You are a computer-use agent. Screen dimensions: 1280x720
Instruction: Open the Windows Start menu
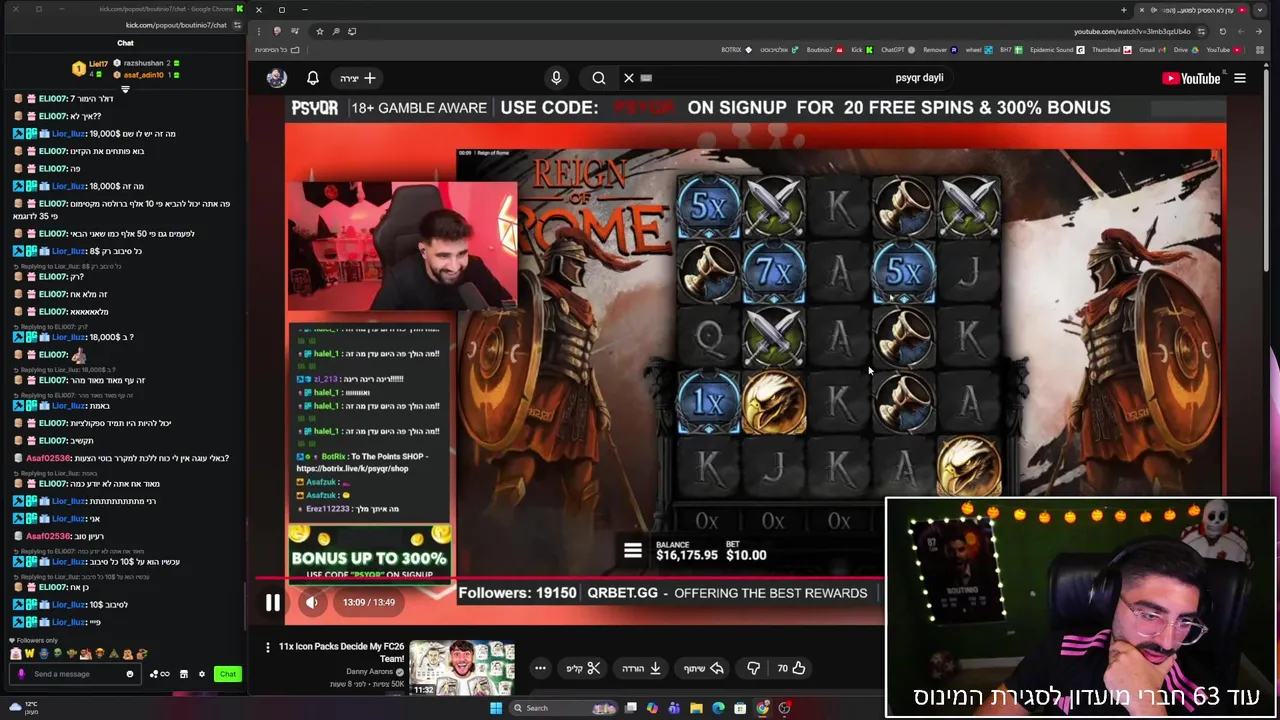pyautogui.click(x=496, y=708)
